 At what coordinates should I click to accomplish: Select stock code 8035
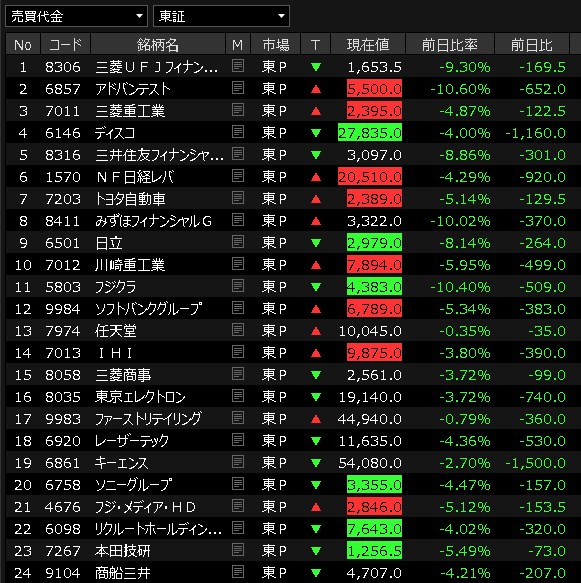point(62,397)
